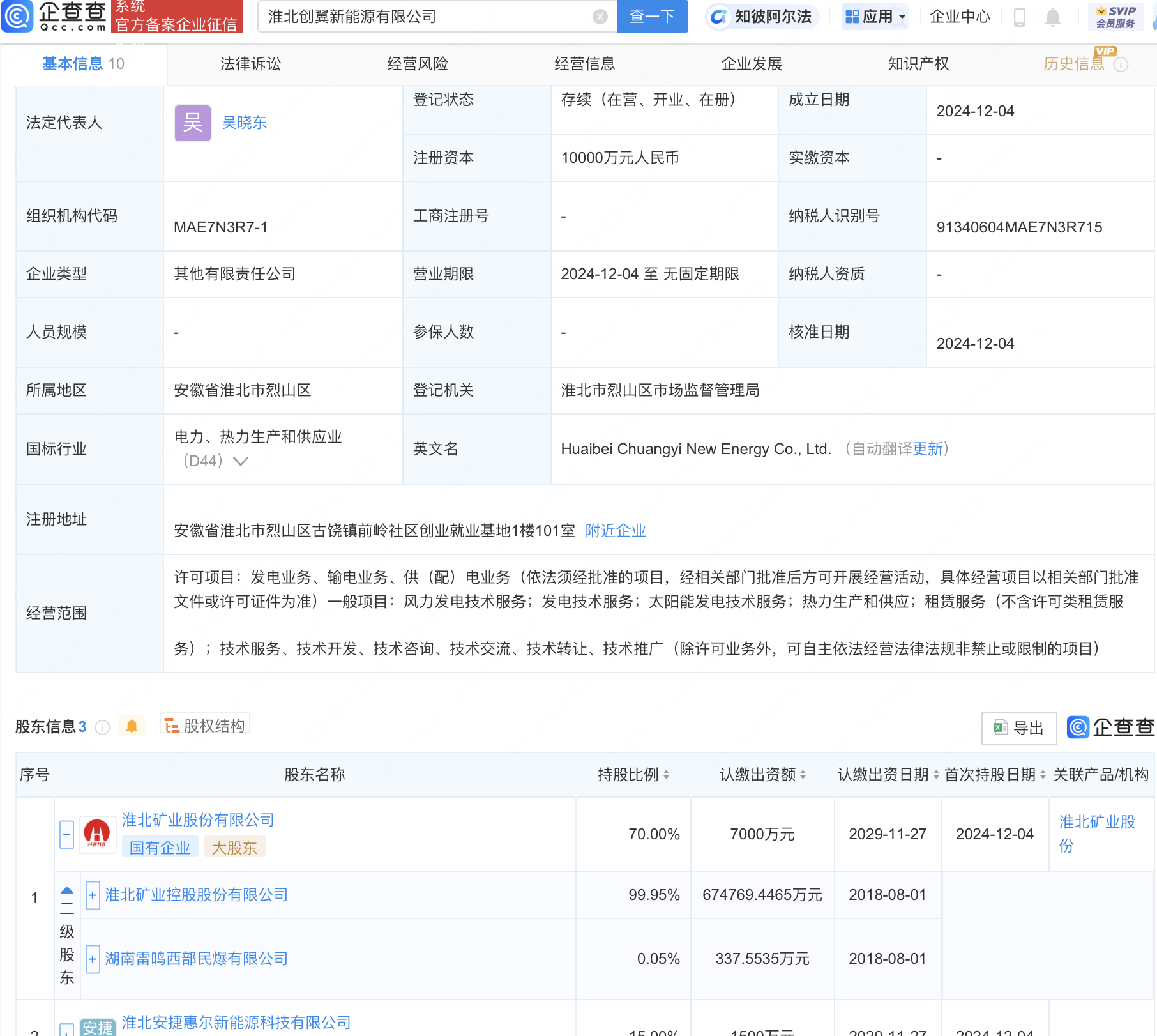Viewport: 1157px width, 1036px height.
Task: Click the info icon beside 历史信息
Action: pyautogui.click(x=1121, y=65)
